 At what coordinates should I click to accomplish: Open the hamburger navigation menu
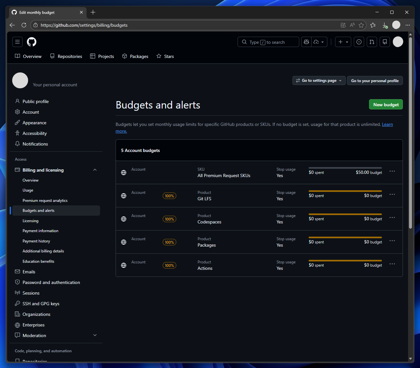point(17,42)
